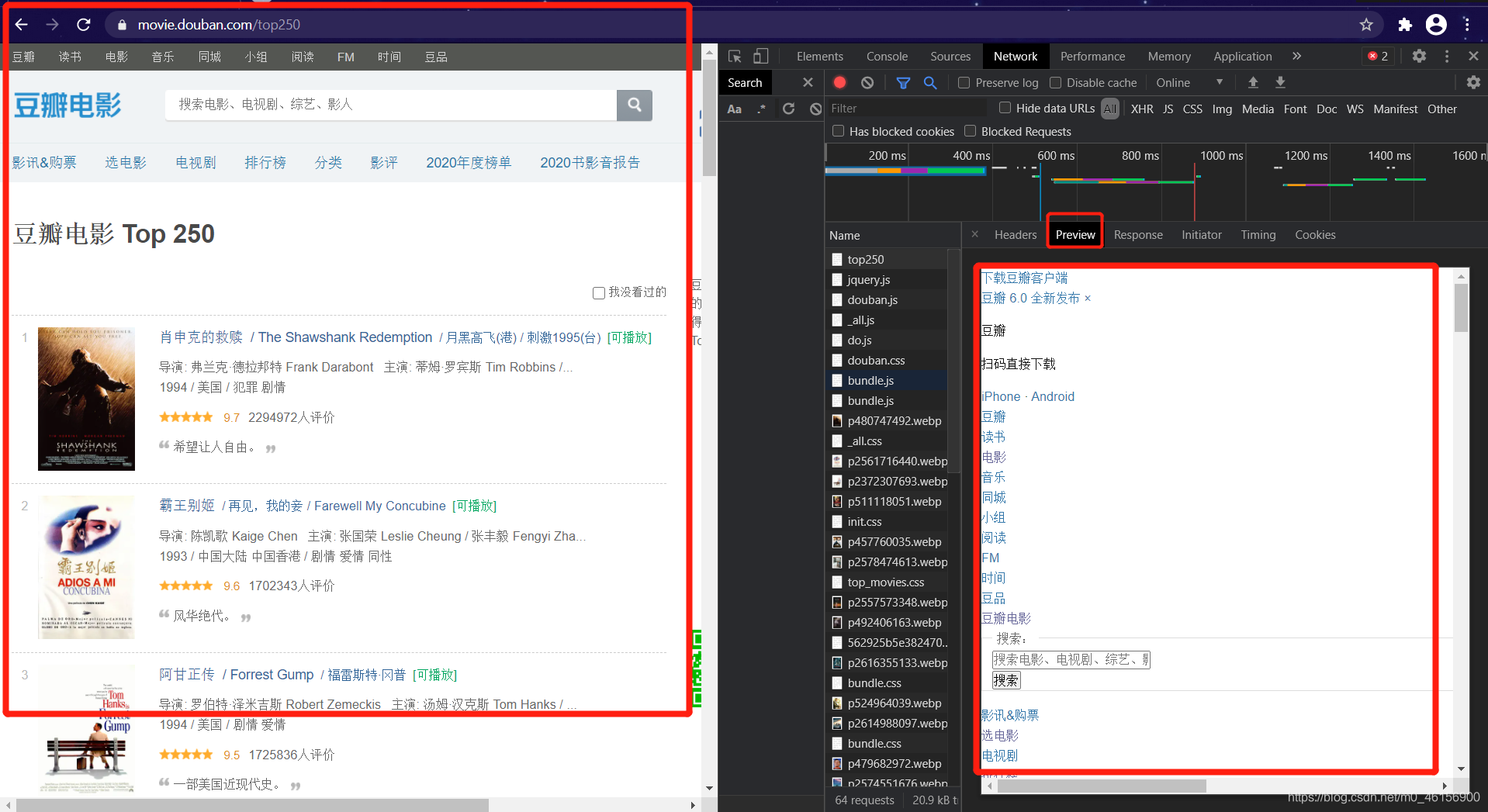Toggle regular expression in search panel
This screenshot has height=812, width=1488.
click(762, 109)
